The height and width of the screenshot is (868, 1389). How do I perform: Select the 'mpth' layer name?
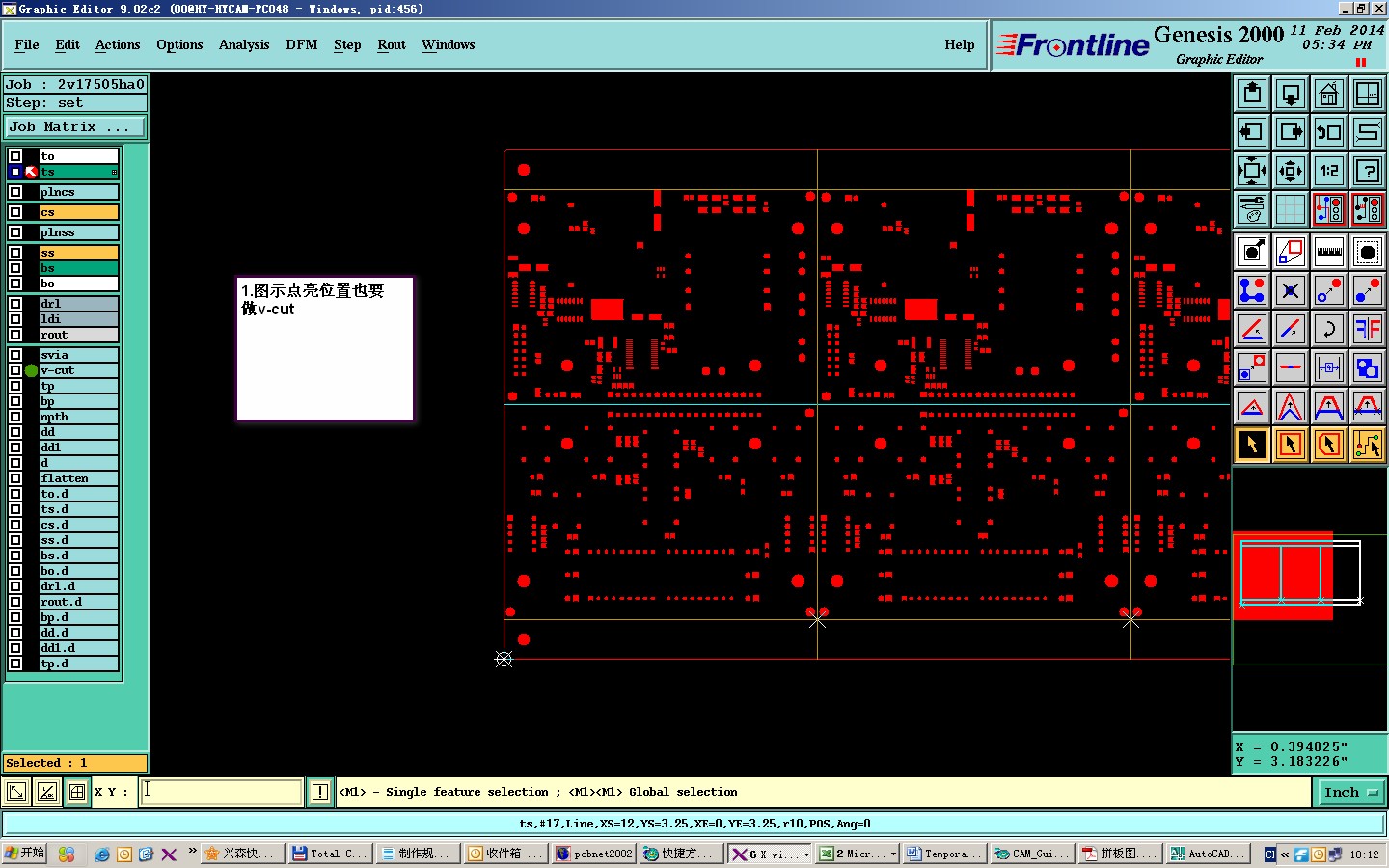[x=78, y=417]
